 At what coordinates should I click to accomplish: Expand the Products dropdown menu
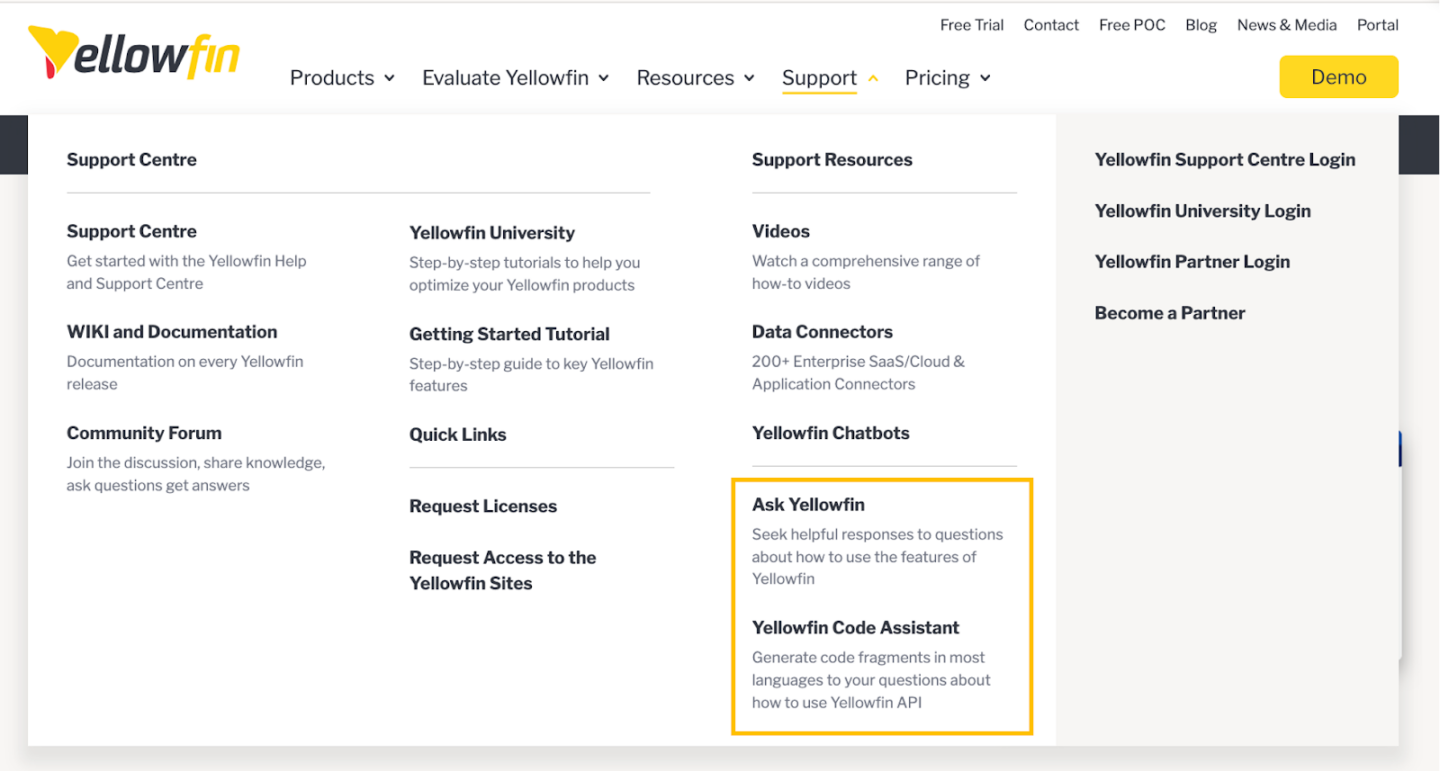tap(342, 77)
